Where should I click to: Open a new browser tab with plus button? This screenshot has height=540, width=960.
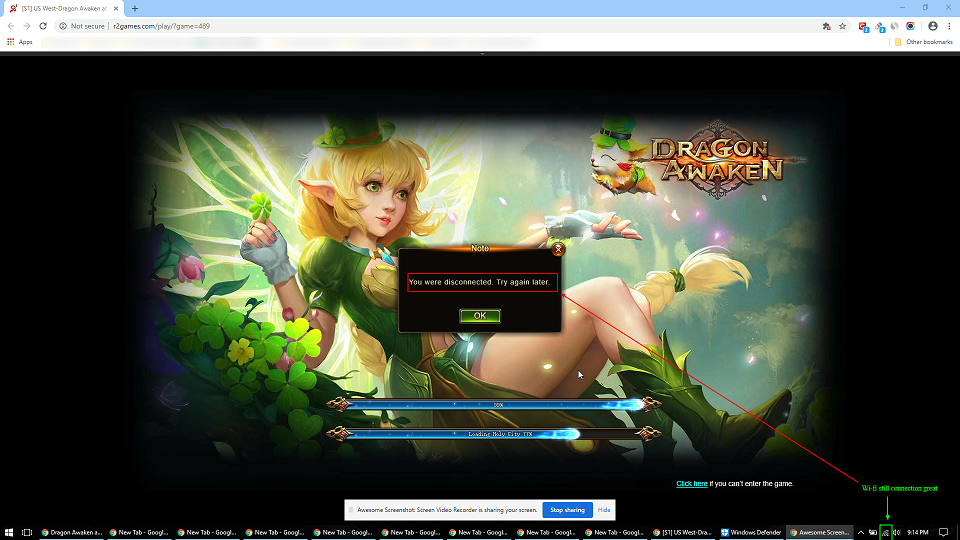(135, 8)
